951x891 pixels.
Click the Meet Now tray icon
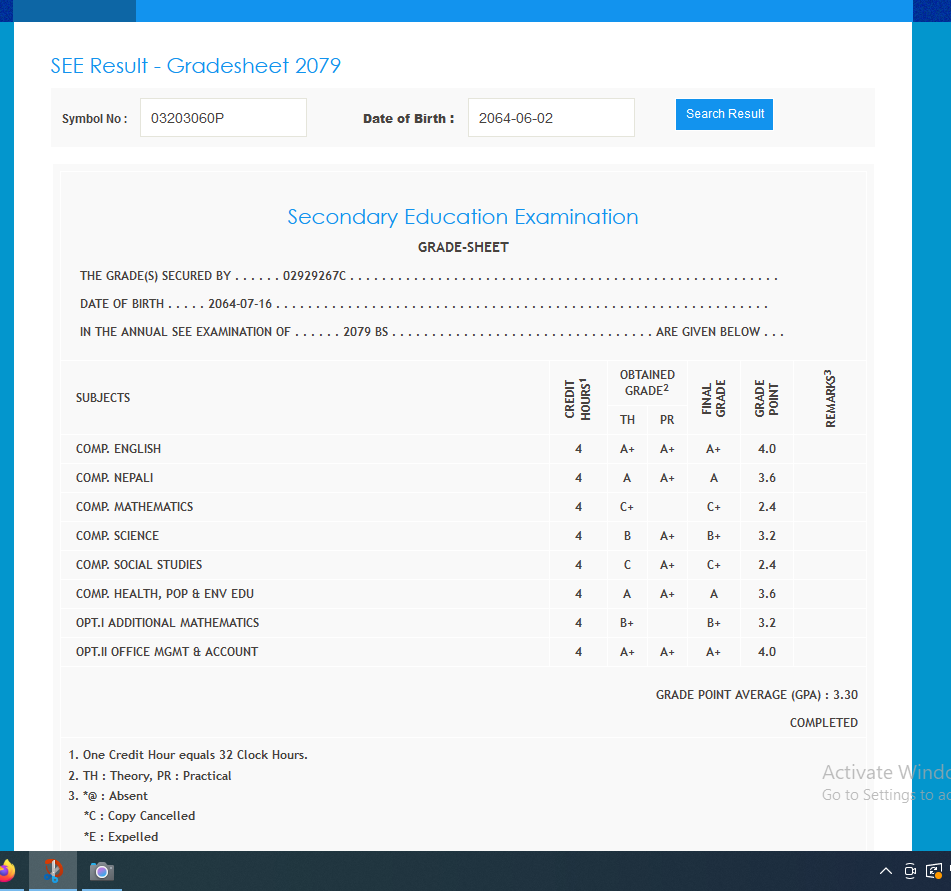tap(910, 871)
